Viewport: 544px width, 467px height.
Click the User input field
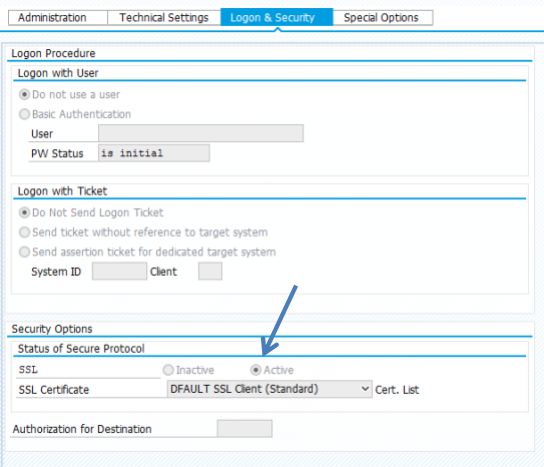coord(201,133)
